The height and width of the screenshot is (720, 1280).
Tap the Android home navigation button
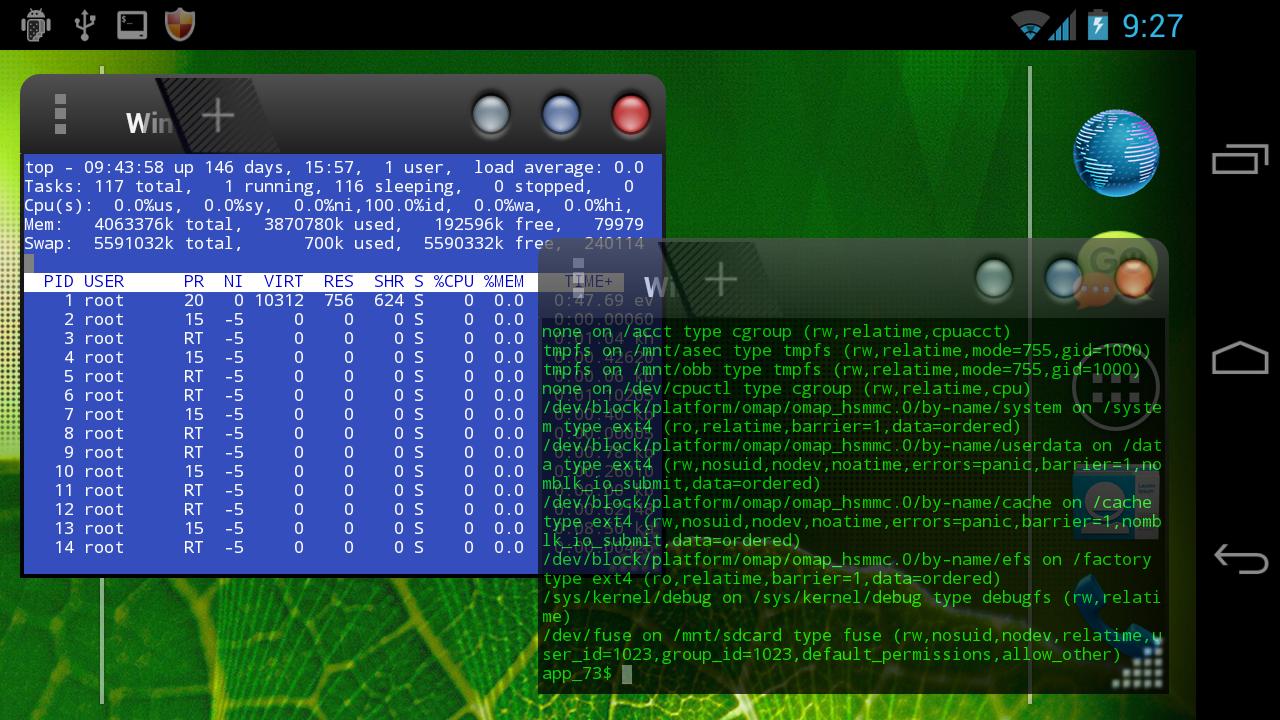(1240, 359)
